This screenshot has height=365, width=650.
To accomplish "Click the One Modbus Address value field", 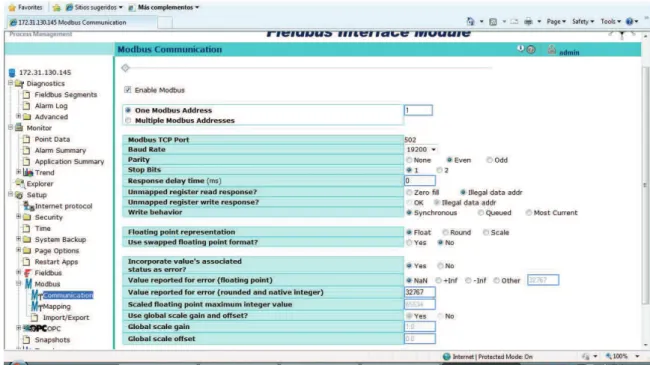I will [418, 110].
